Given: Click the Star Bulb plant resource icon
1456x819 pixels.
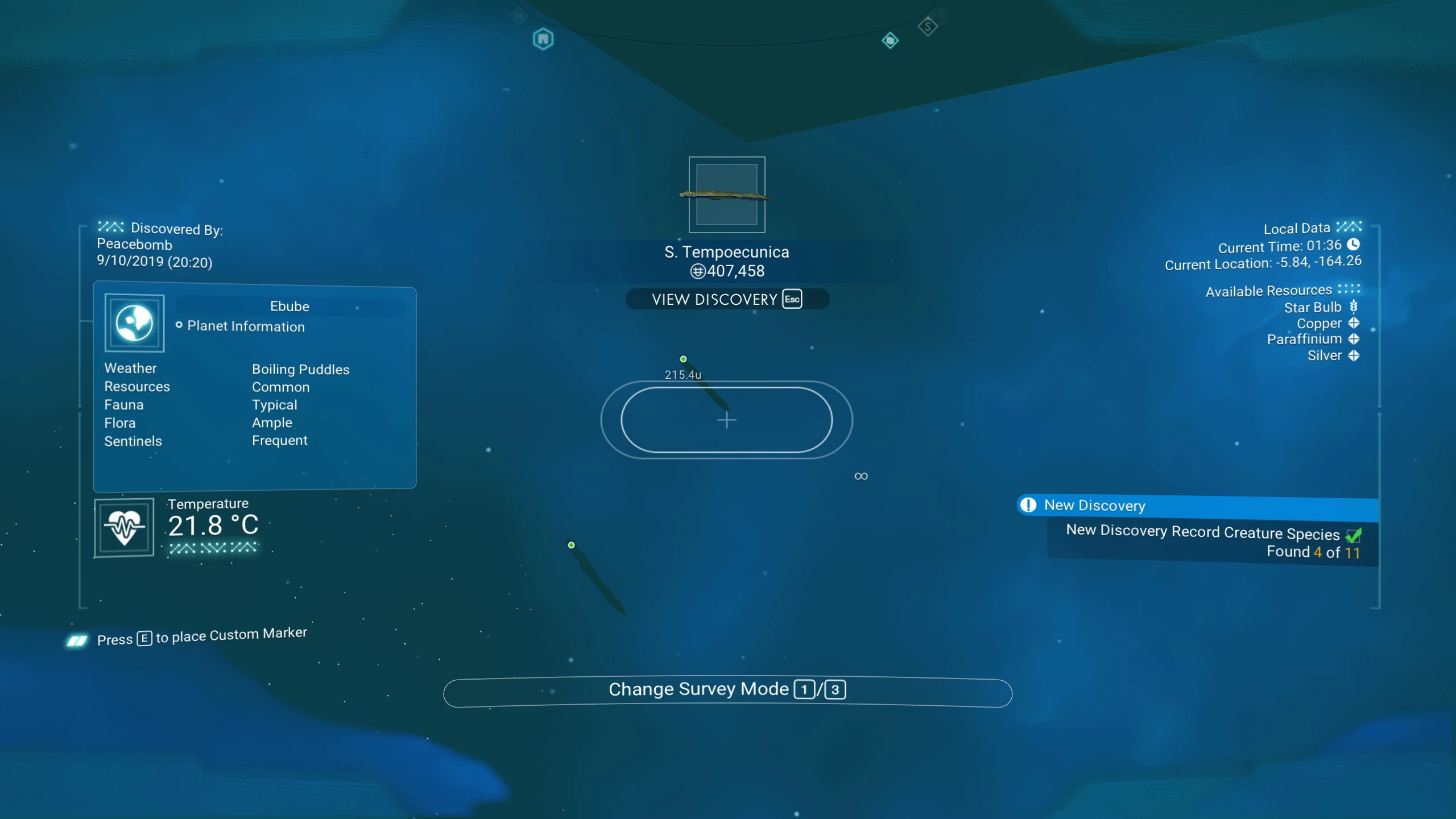Looking at the screenshot, I should pos(1354,307).
